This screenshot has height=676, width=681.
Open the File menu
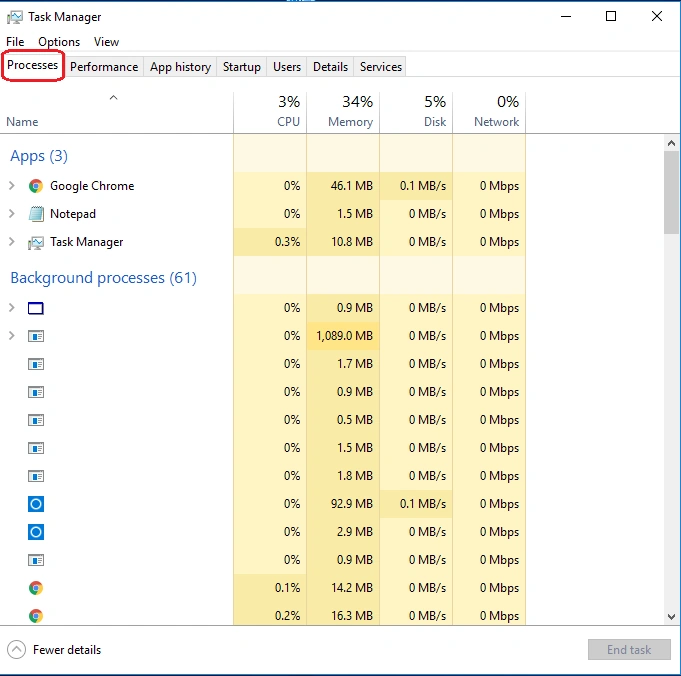point(15,42)
